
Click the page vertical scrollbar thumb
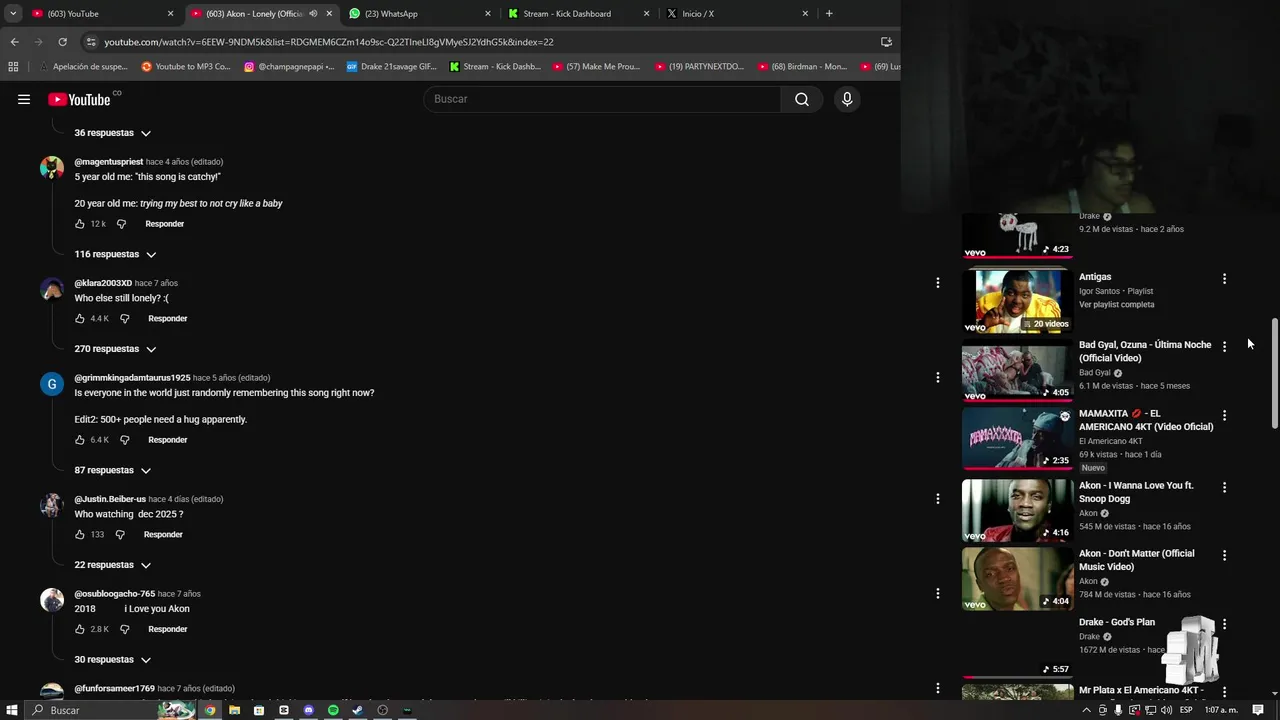coord(1275,374)
